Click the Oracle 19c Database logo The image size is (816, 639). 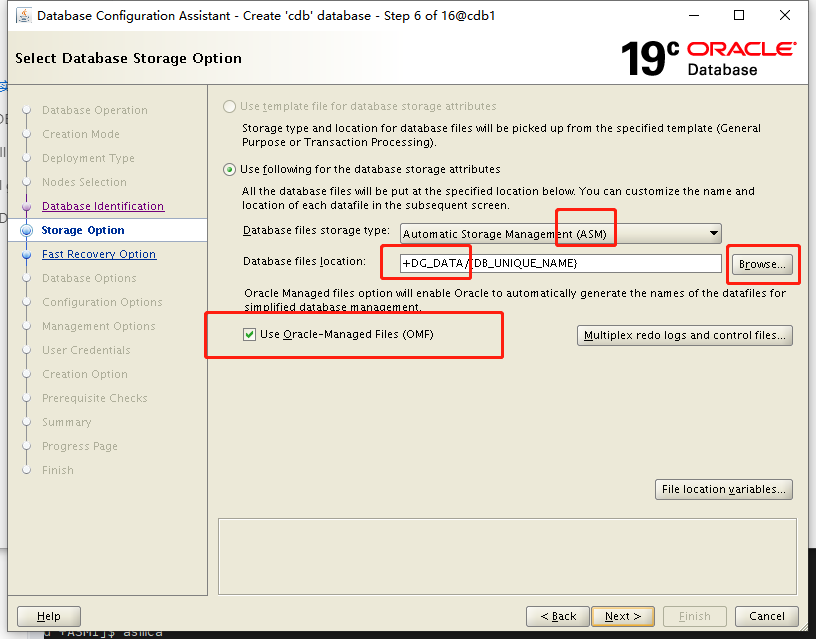[x=708, y=58]
